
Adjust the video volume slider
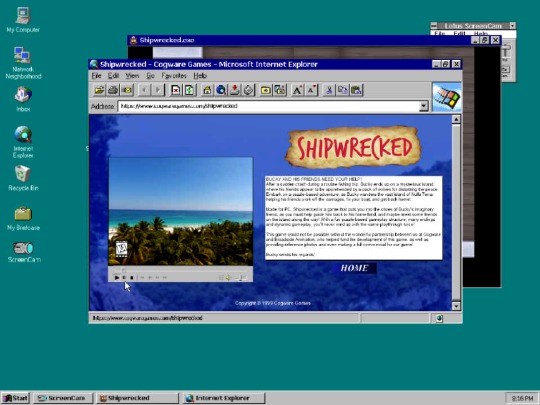[x=241, y=277]
